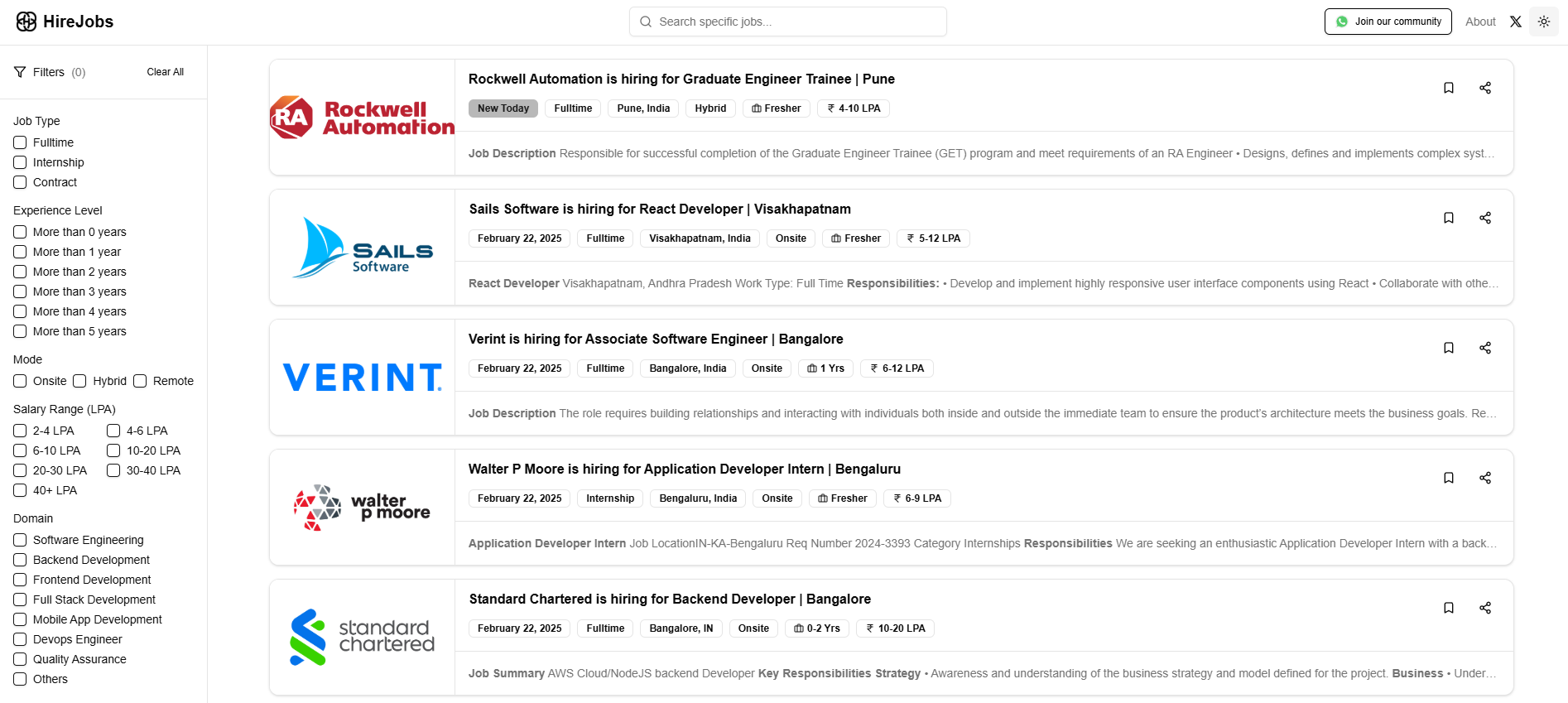Image resolution: width=1568 pixels, height=703 pixels.
Task: Filter by Devops Engineer domain
Action: (20, 639)
